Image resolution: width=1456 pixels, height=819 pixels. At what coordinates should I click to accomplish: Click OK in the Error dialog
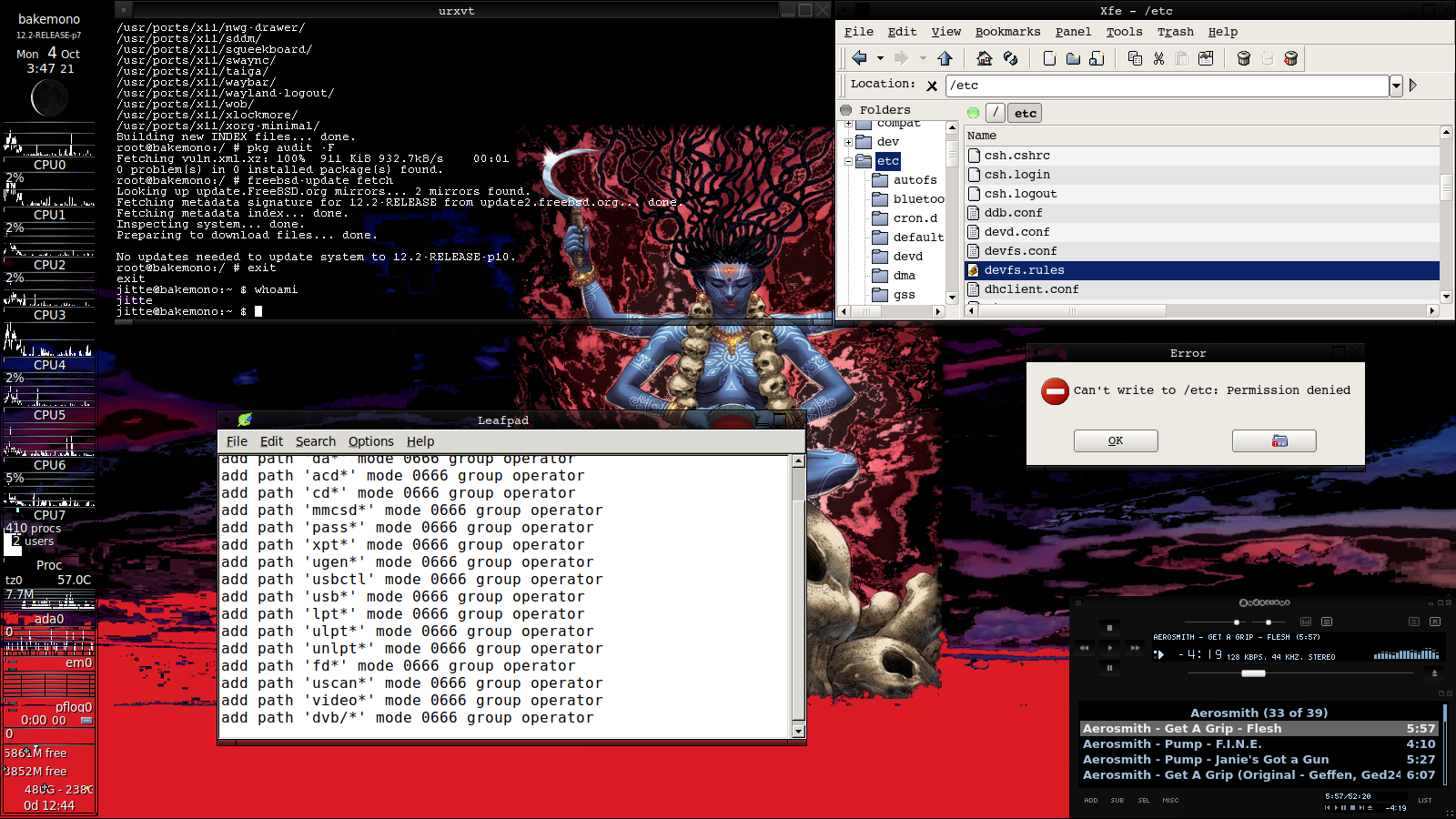tap(1115, 440)
